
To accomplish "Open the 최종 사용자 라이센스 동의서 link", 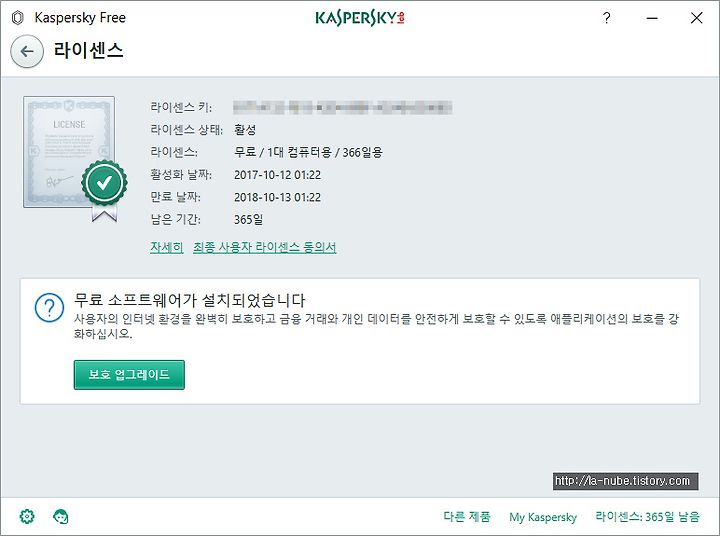I will click(x=264, y=247).
